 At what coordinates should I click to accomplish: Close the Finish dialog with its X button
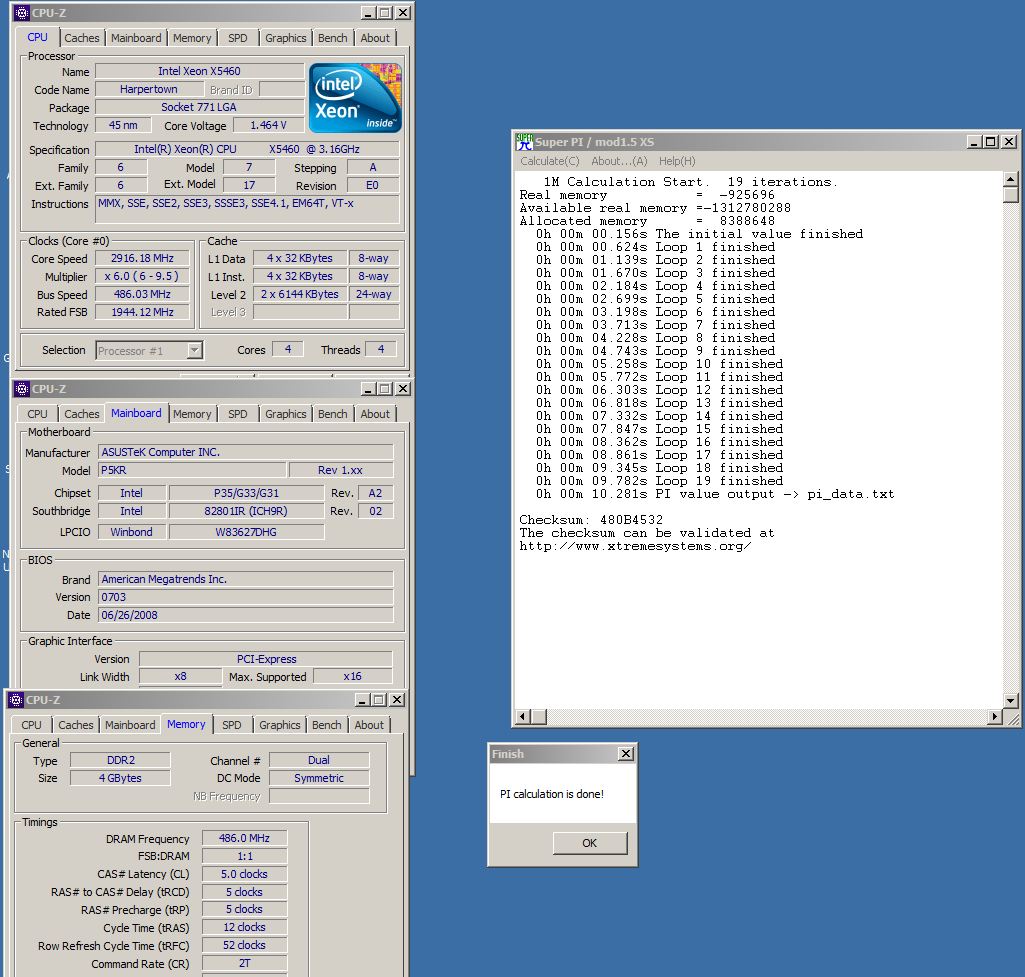626,753
